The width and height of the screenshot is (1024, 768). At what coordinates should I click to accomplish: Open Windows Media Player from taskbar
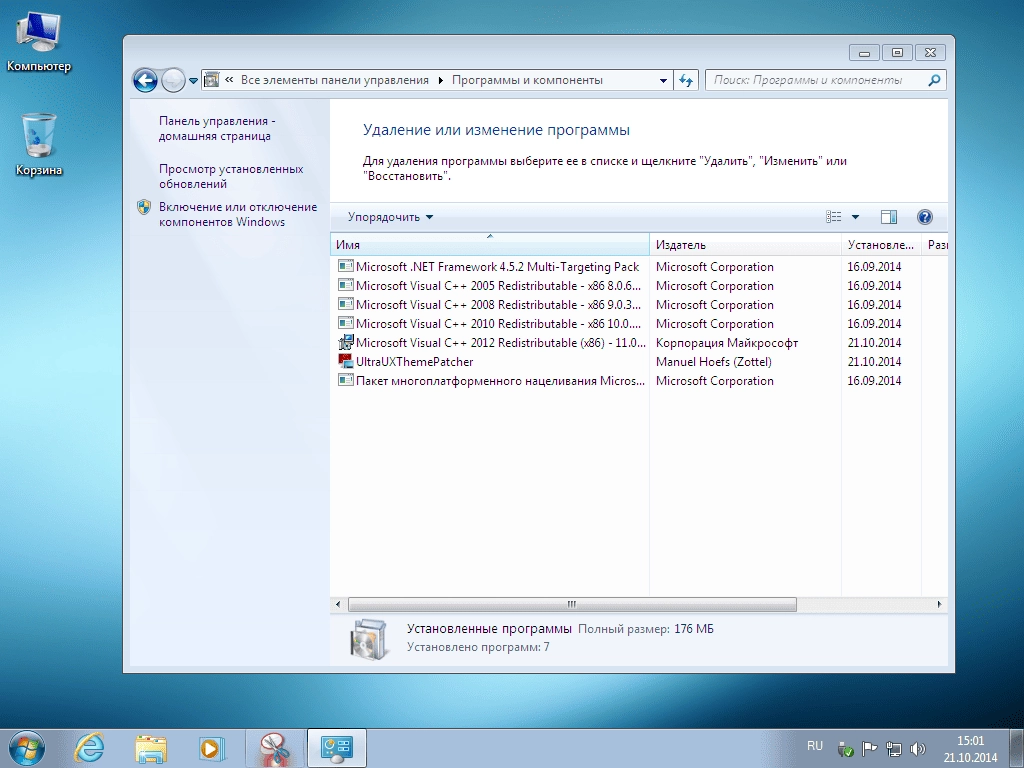click(x=211, y=748)
